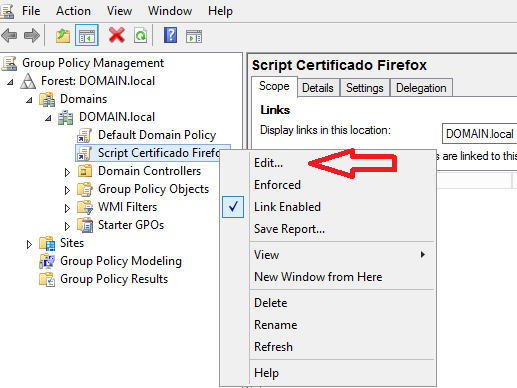Switch to the Details tab
Viewport: 517px width, 388px height.
coord(318,88)
